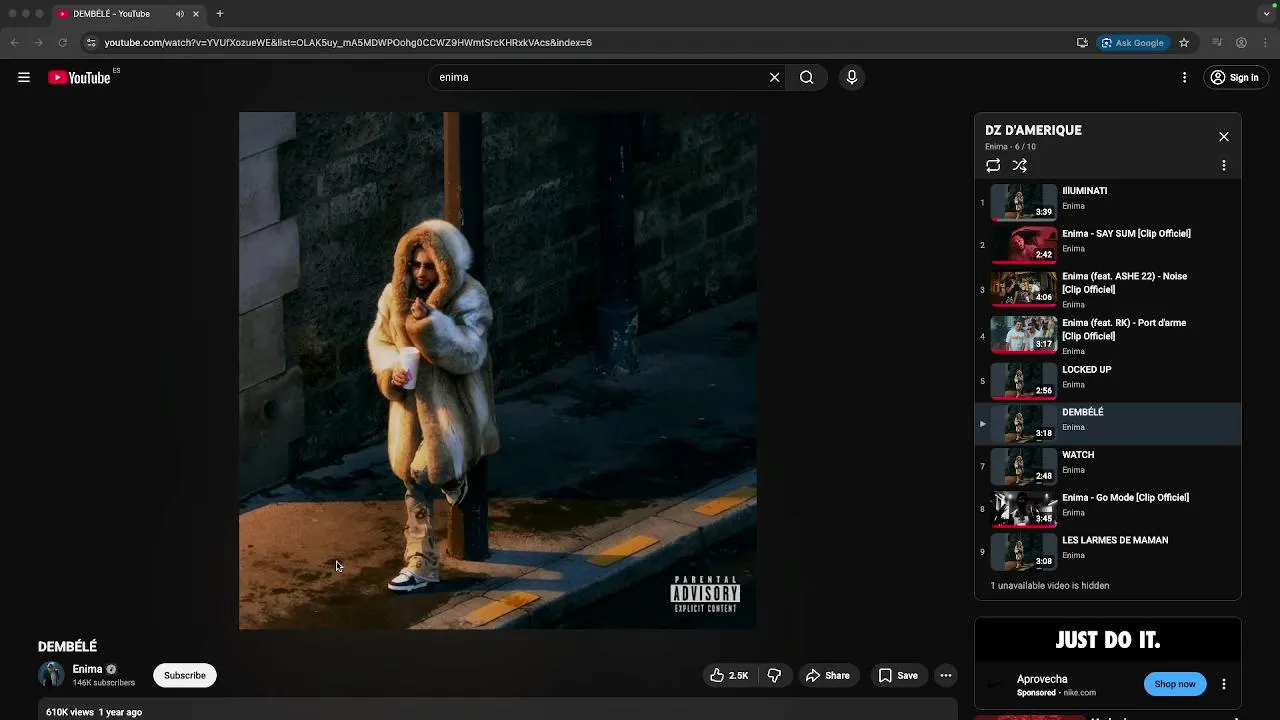Click the Sign in button
The width and height of the screenshot is (1280, 720).
[x=1234, y=77]
